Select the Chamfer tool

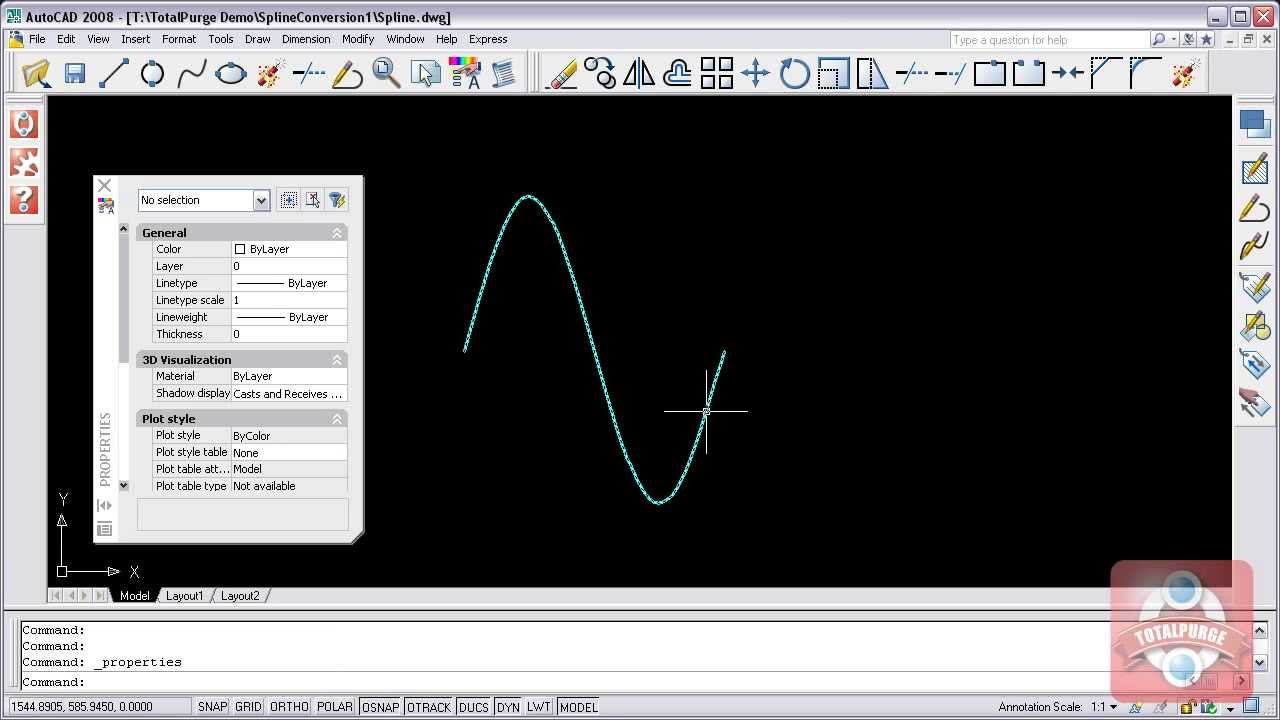click(1106, 73)
